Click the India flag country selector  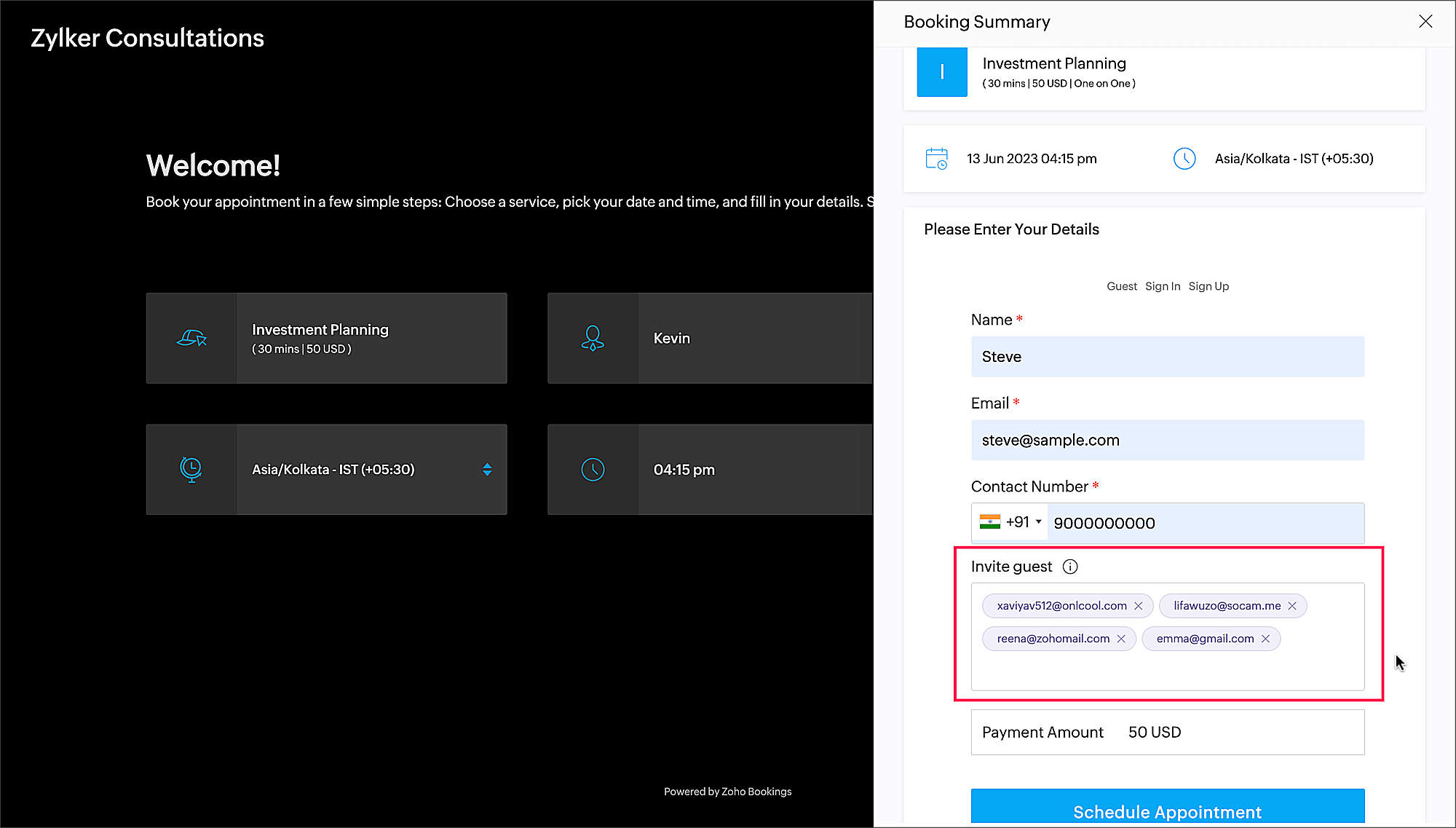pyautogui.click(x=989, y=522)
